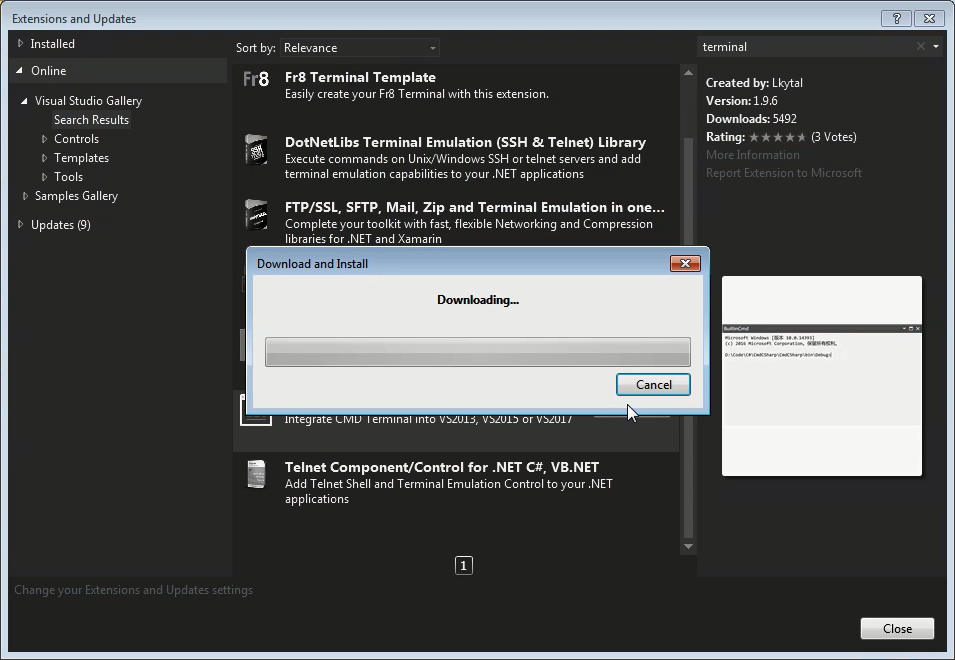Click the FTP/SSL, SFTP, Mail library icon
Screen dimensions: 955x660
coord(256,214)
